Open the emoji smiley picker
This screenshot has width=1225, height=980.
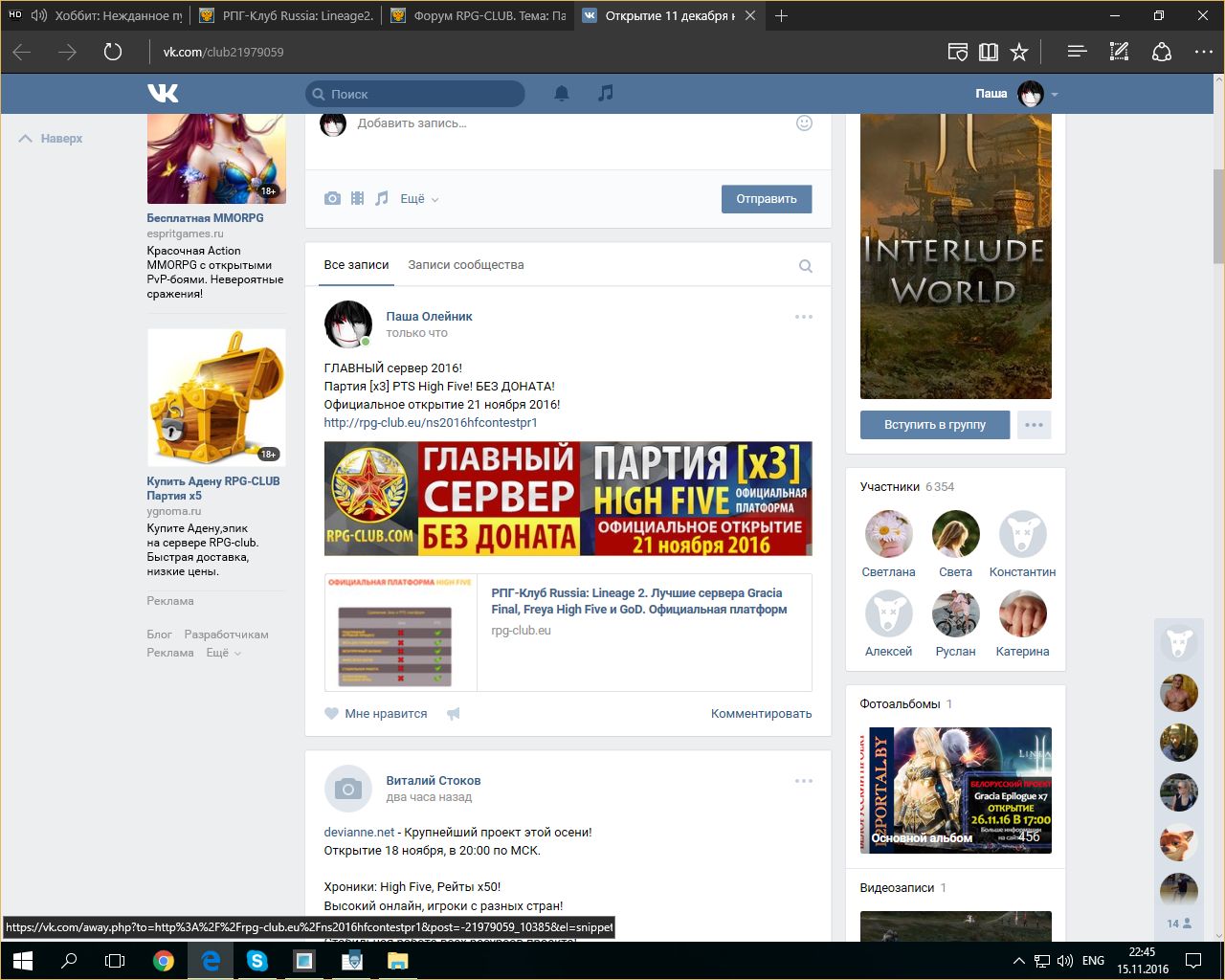(805, 122)
